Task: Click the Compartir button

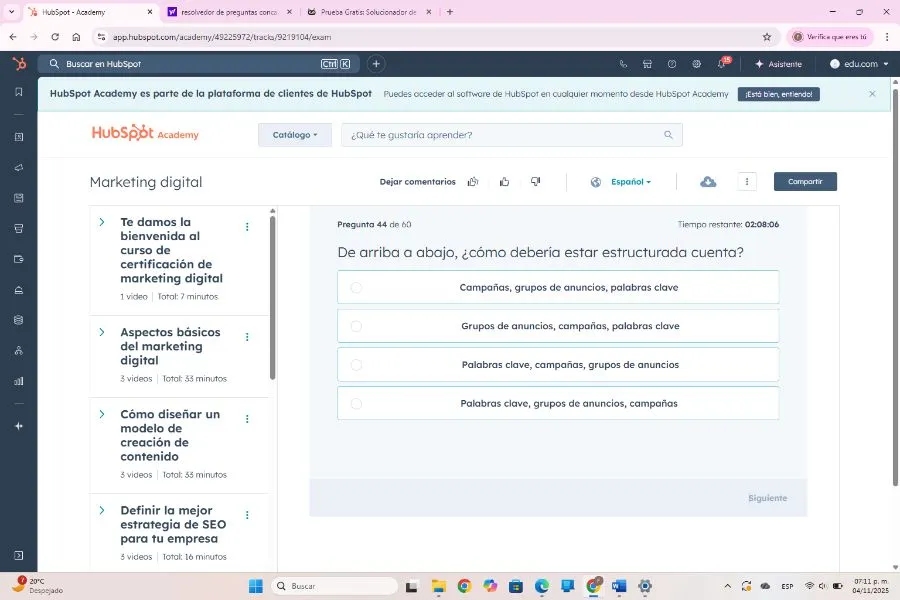Action: pyautogui.click(x=805, y=181)
